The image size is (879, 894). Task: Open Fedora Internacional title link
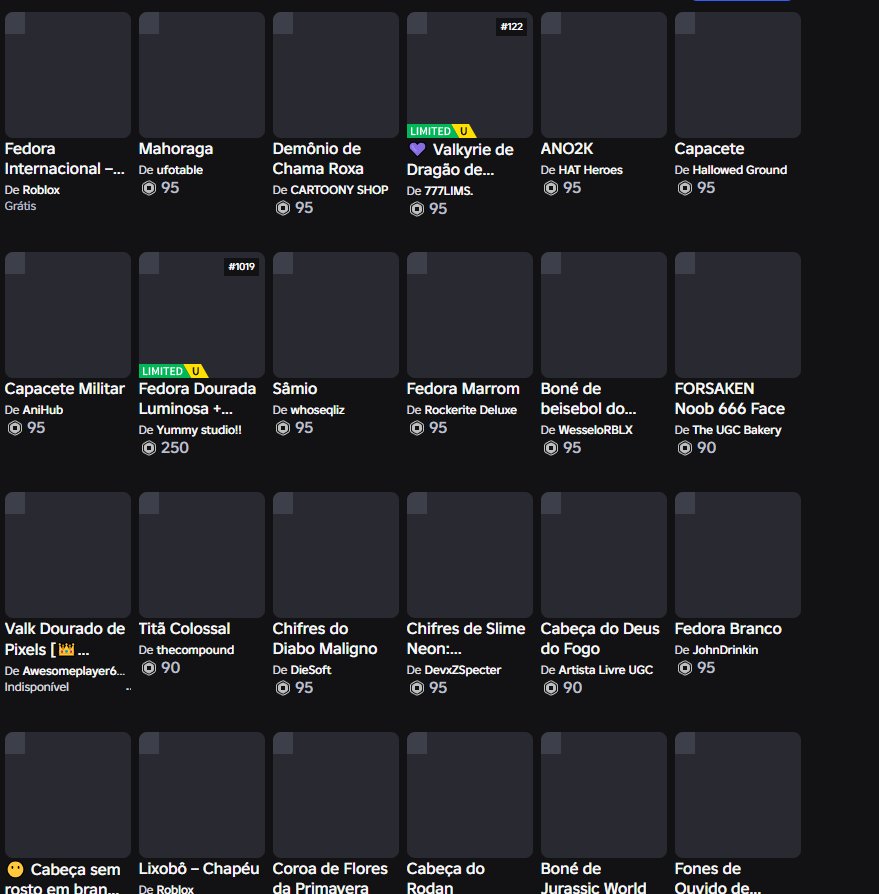tap(64, 159)
